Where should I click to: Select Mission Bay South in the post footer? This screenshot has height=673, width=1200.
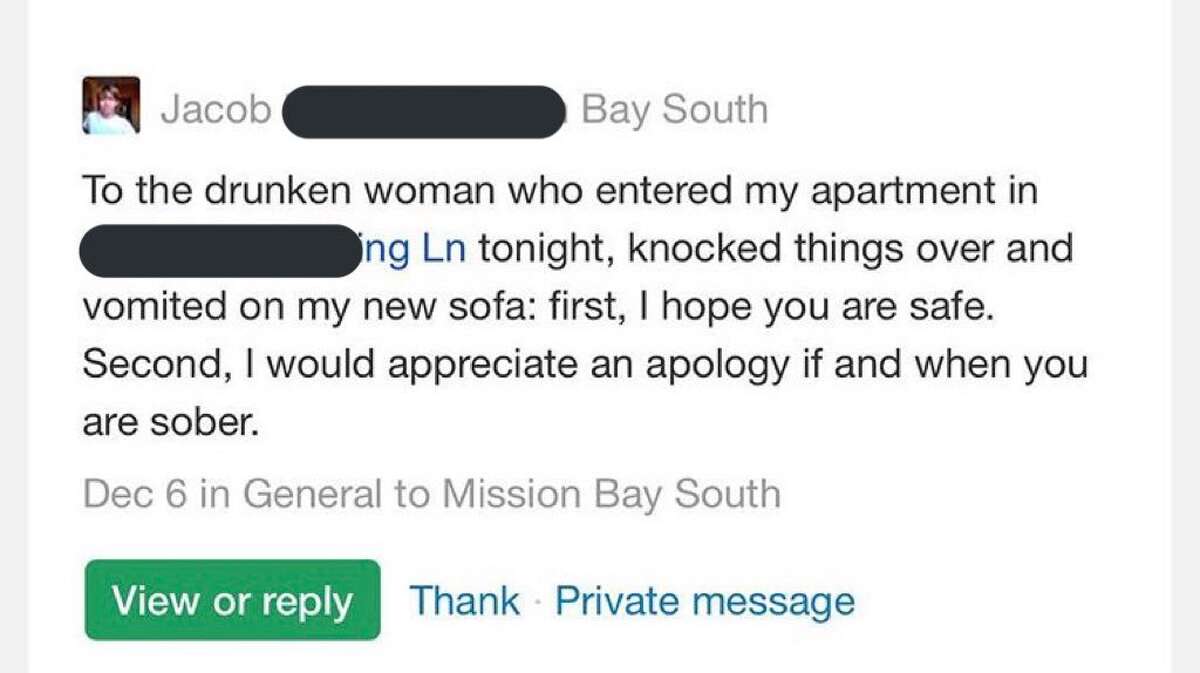[612, 494]
